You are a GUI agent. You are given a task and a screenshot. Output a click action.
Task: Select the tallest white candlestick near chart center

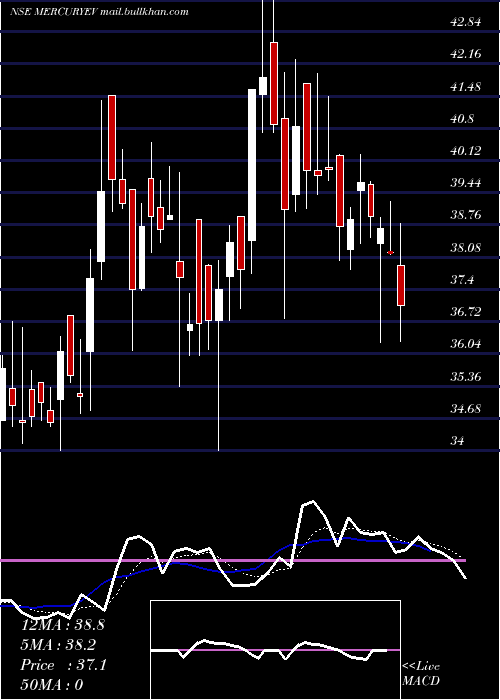point(252,165)
